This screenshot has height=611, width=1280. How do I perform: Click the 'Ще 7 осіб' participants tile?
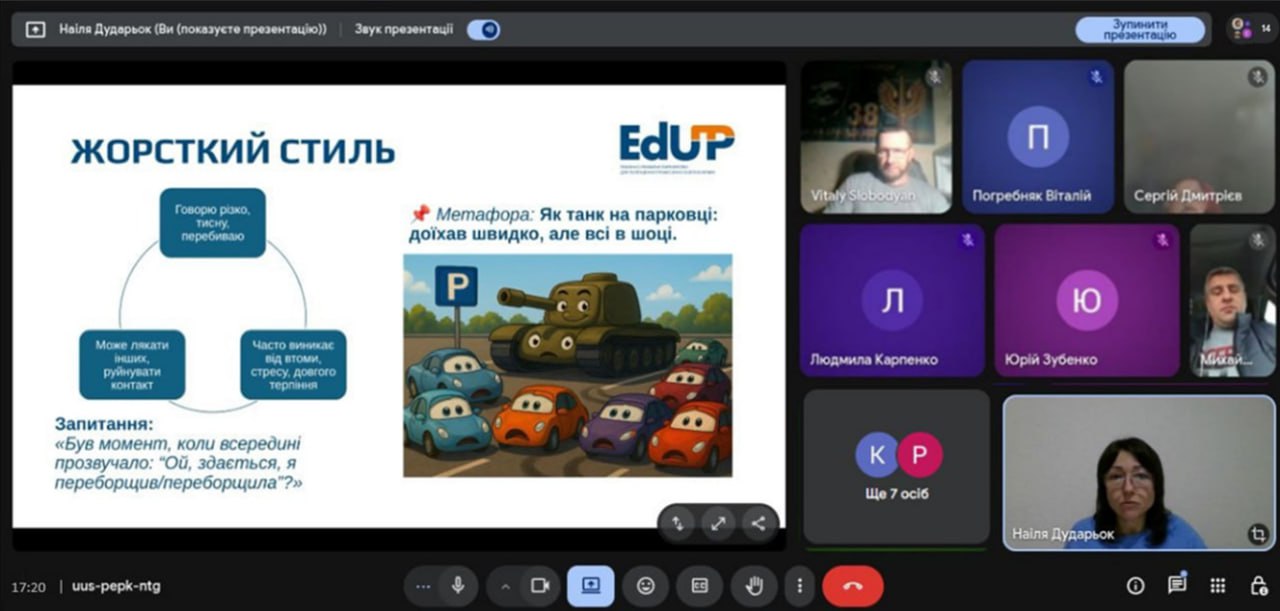pos(896,466)
